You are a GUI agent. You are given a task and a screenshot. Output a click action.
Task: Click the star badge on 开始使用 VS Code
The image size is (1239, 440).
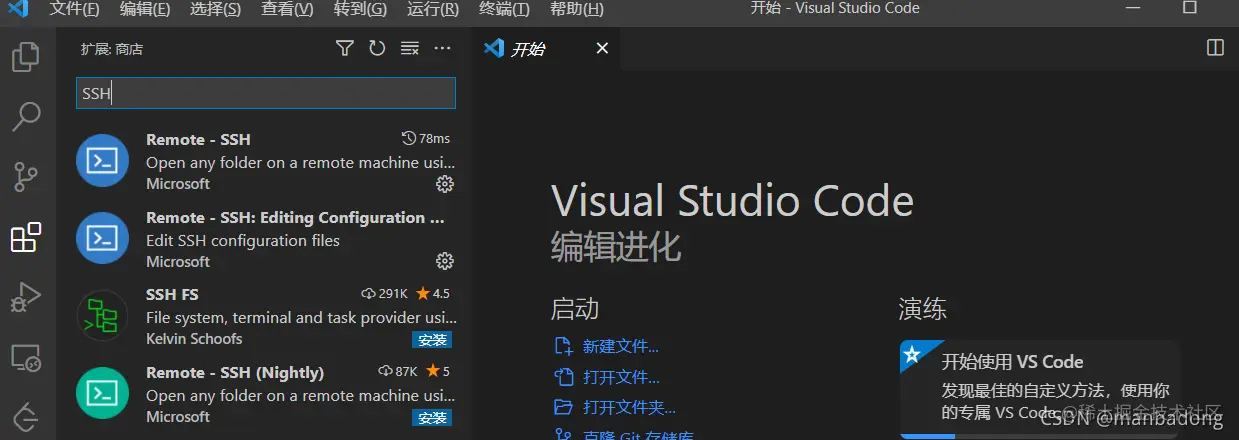coord(912,354)
